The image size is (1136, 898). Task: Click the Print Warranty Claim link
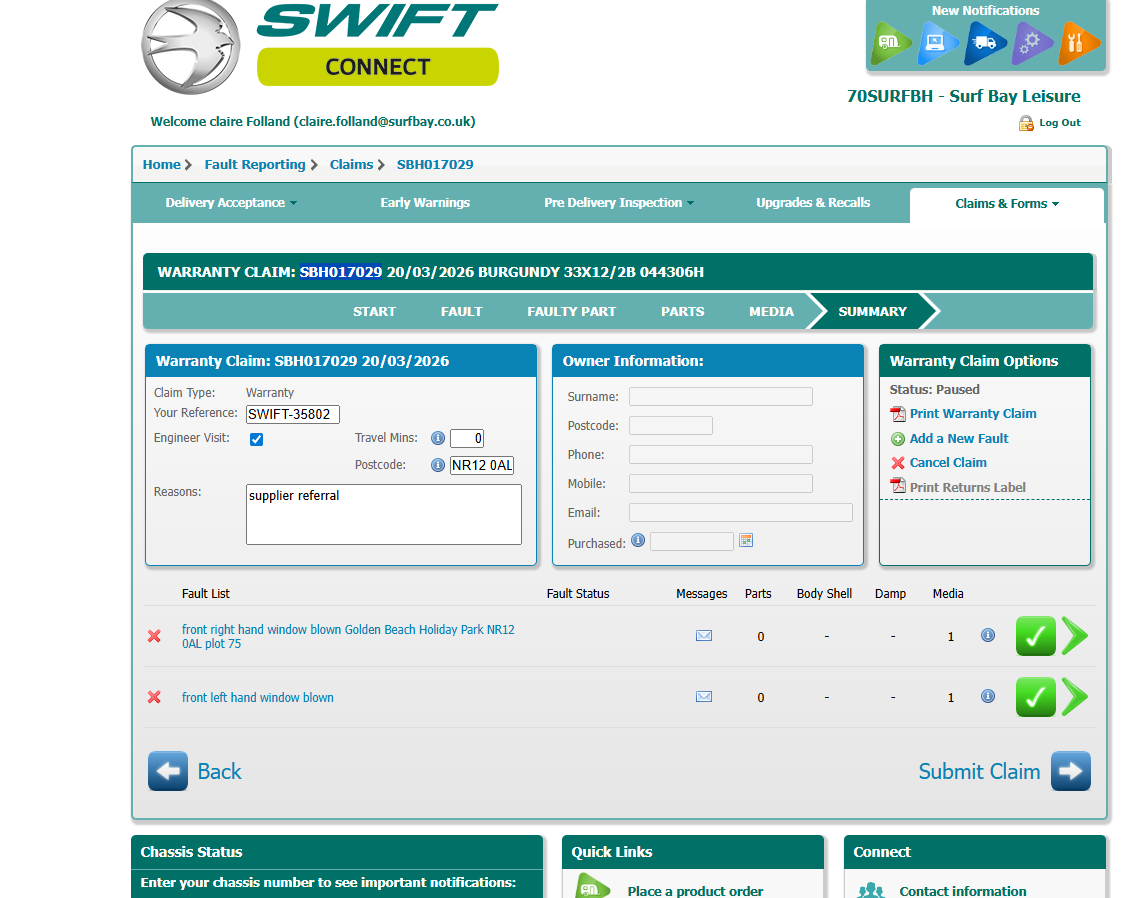[x=973, y=414]
